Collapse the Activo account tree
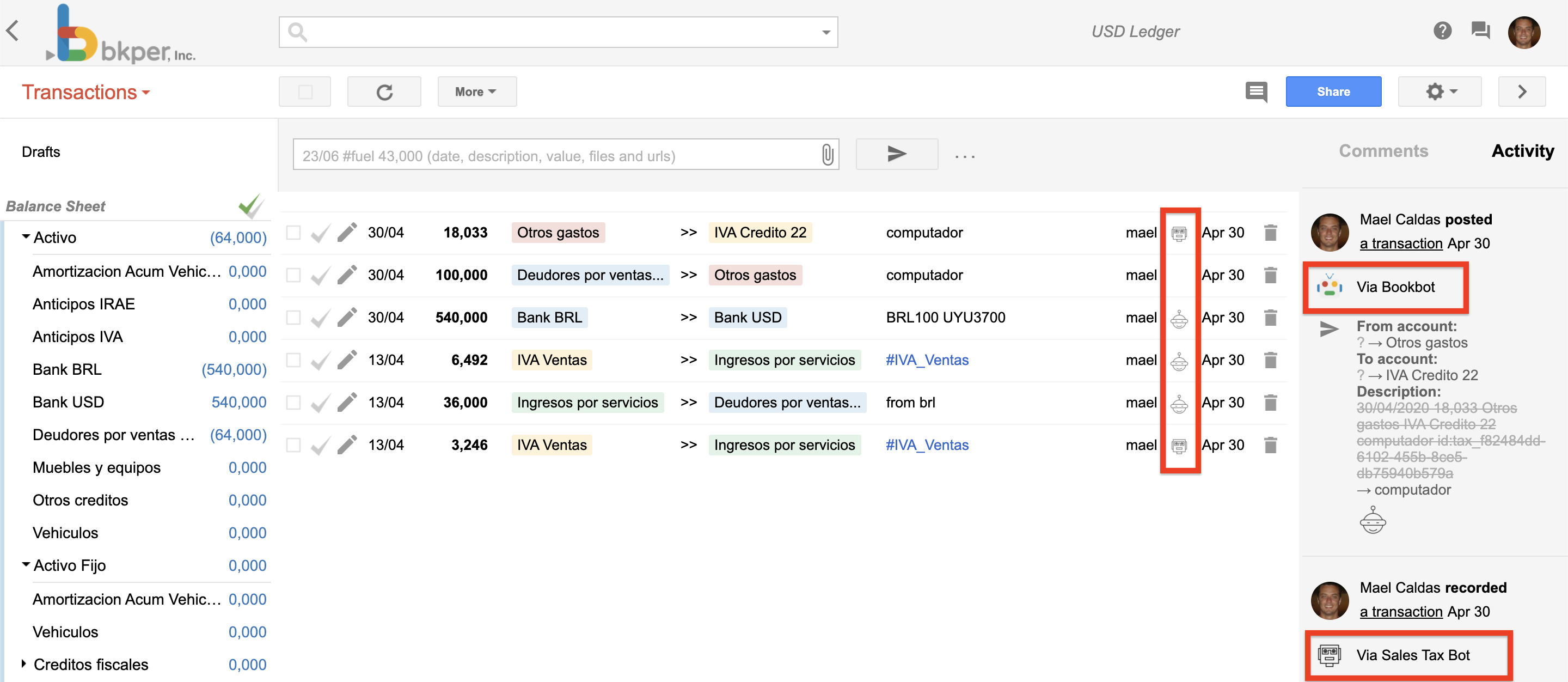The image size is (1568, 682). click(x=25, y=237)
